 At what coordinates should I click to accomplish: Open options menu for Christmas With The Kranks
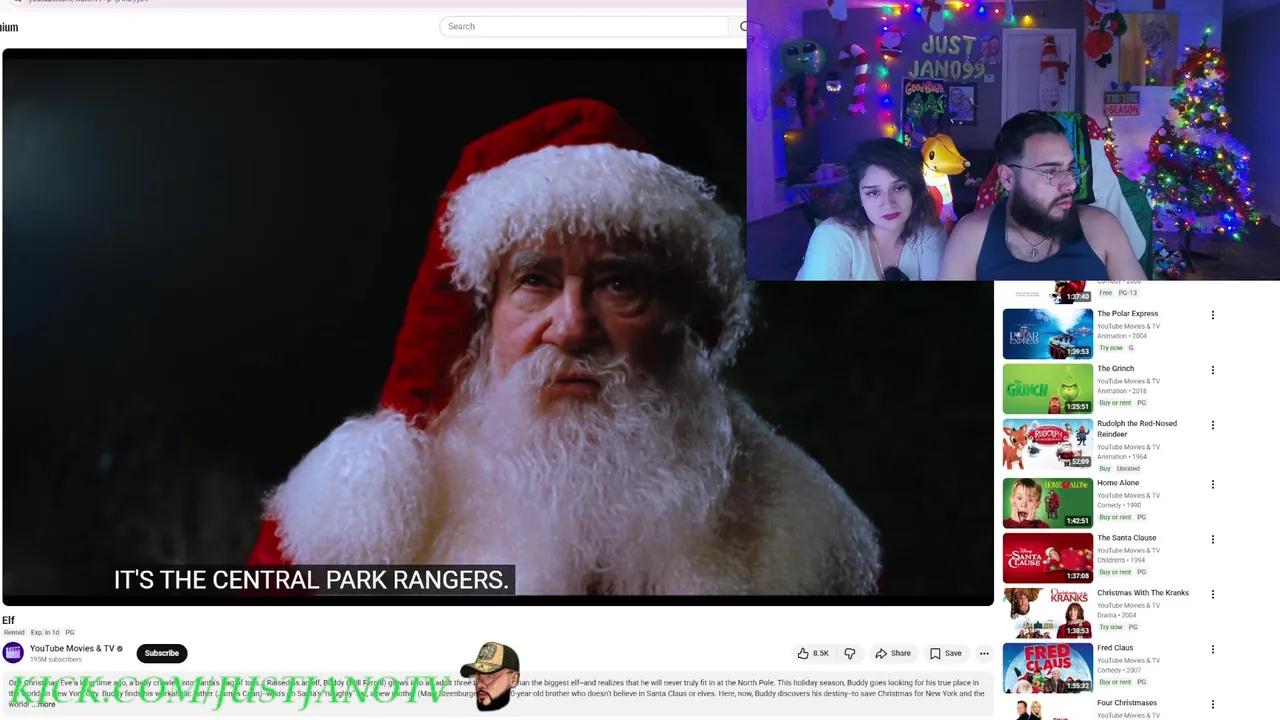point(1213,595)
